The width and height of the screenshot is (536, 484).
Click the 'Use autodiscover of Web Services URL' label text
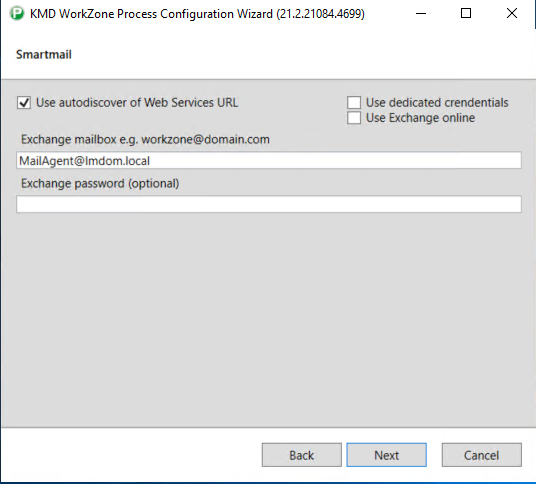[x=137, y=103]
